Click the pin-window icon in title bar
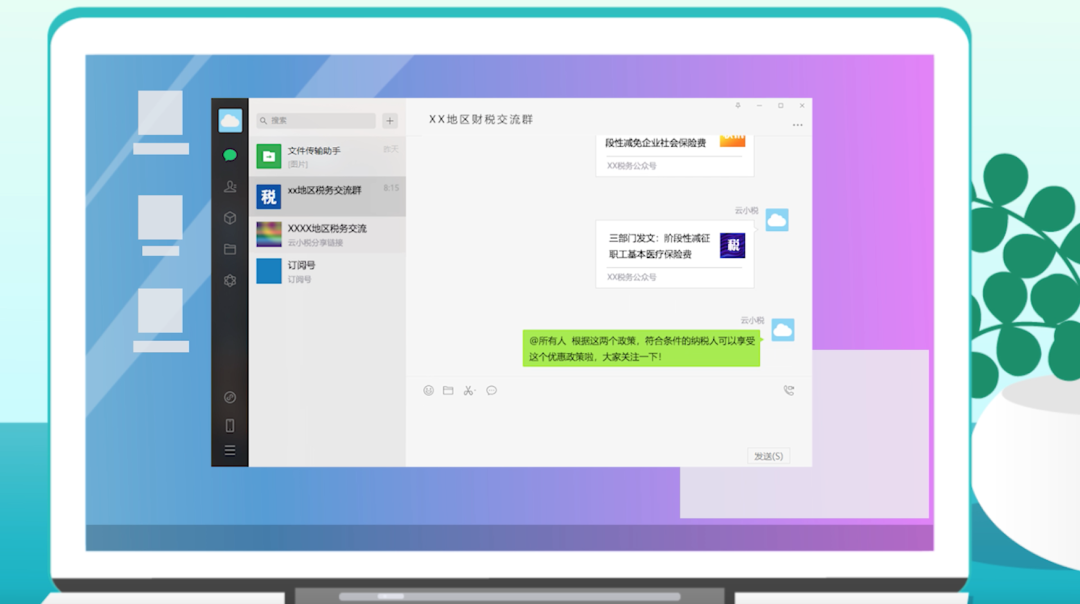This screenshot has width=1080, height=604. coord(738,105)
